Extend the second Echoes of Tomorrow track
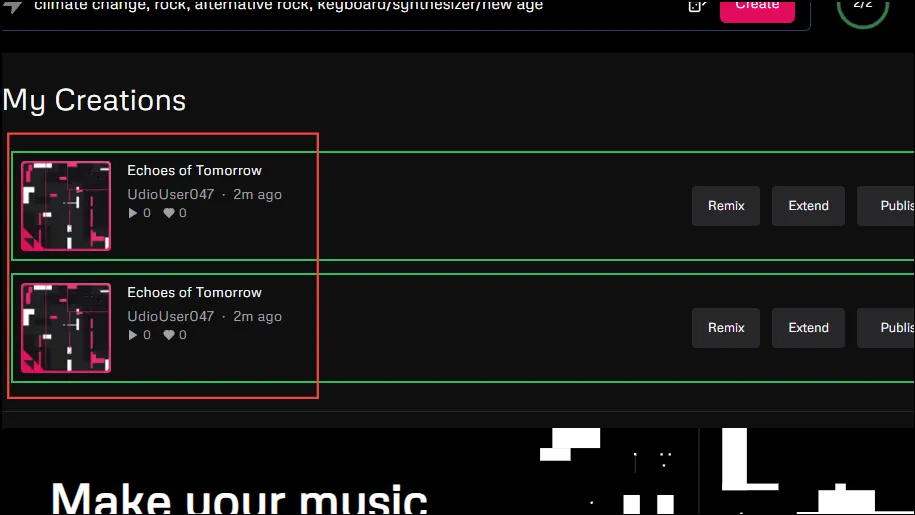 [x=808, y=328]
